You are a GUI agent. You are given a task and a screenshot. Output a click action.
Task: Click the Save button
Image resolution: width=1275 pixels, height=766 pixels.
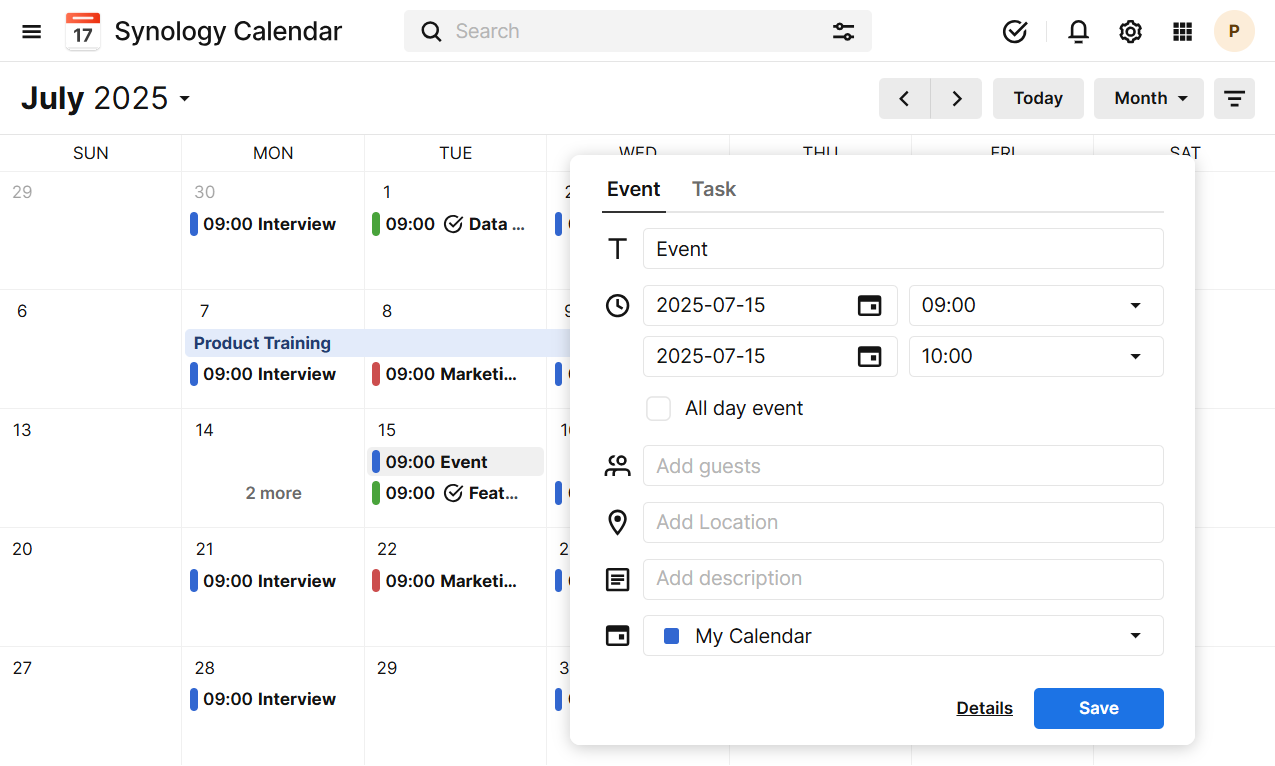click(1098, 708)
